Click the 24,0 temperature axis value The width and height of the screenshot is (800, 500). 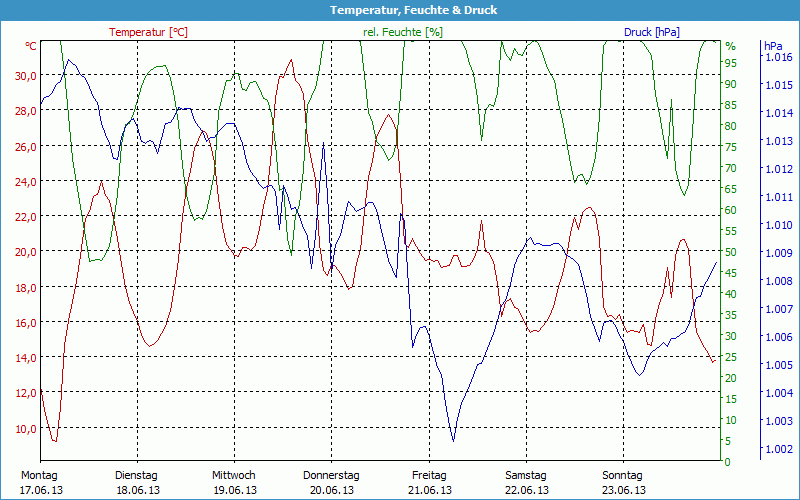point(26,181)
